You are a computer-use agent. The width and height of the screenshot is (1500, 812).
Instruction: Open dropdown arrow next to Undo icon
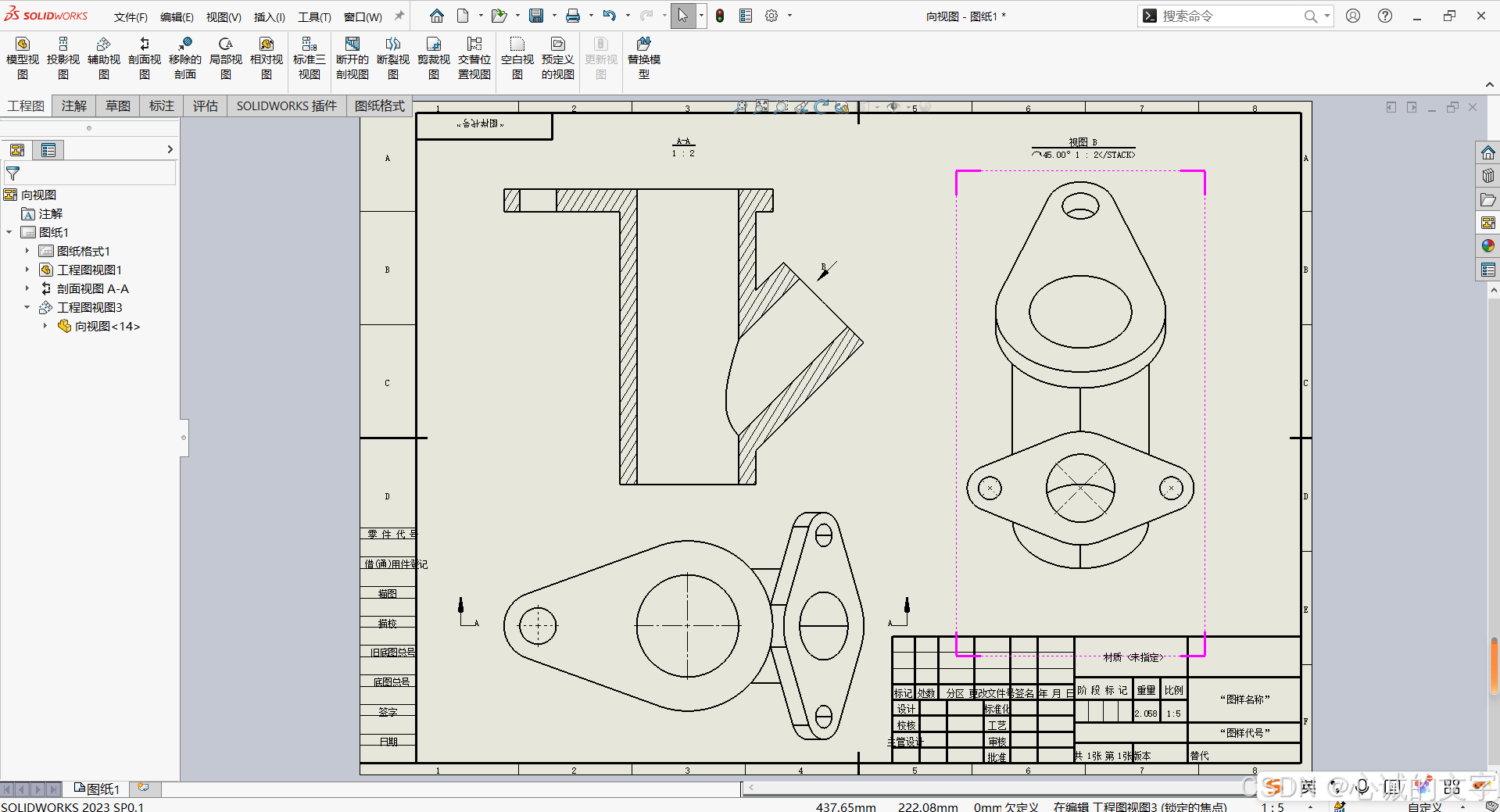click(628, 16)
